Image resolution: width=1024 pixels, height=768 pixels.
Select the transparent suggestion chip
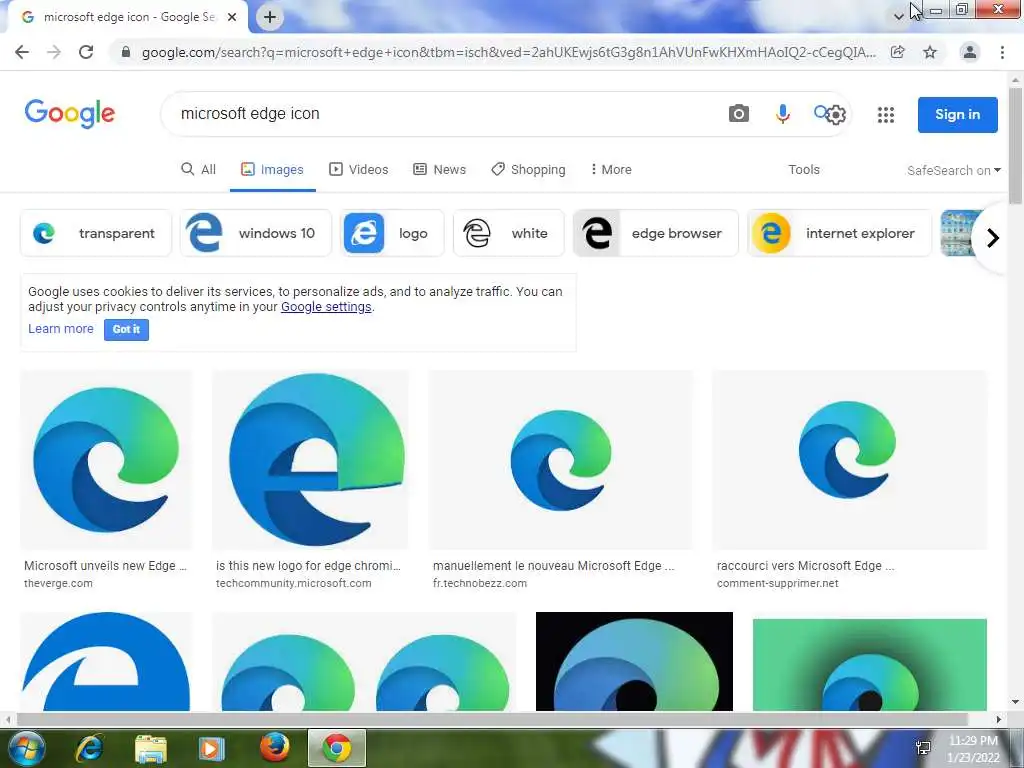click(96, 233)
